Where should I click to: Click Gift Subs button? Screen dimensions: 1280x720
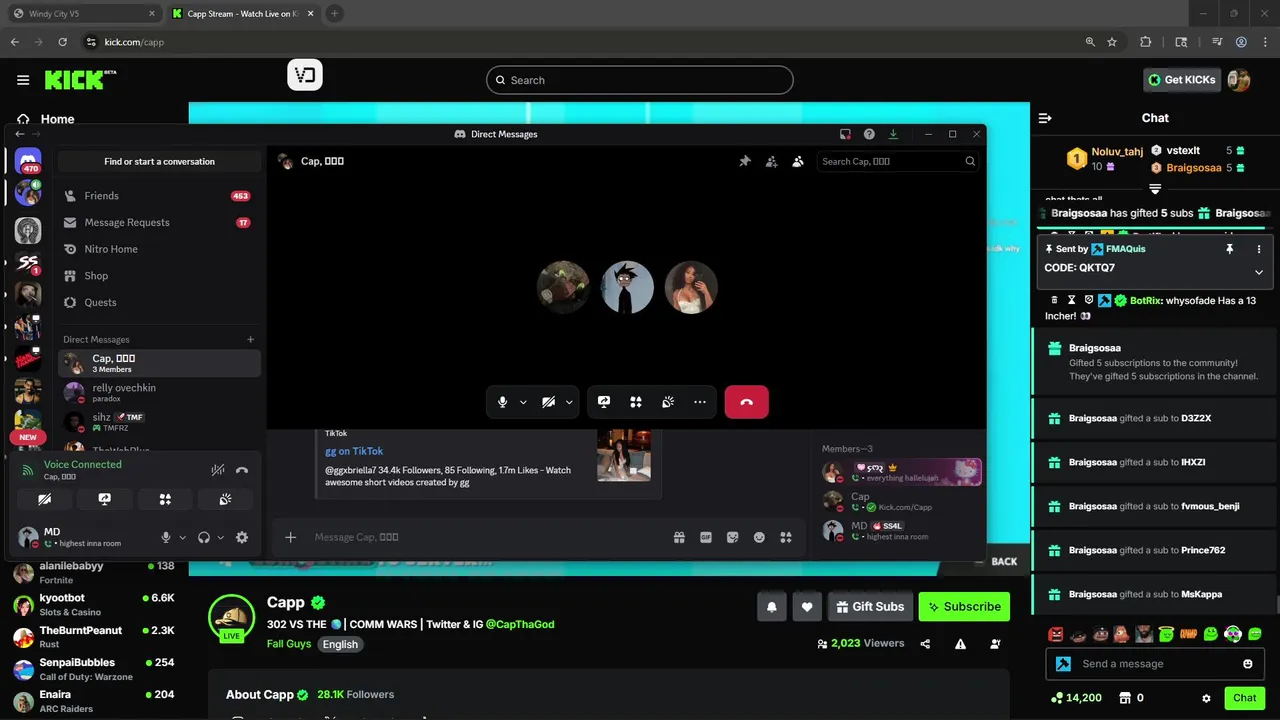pos(870,606)
